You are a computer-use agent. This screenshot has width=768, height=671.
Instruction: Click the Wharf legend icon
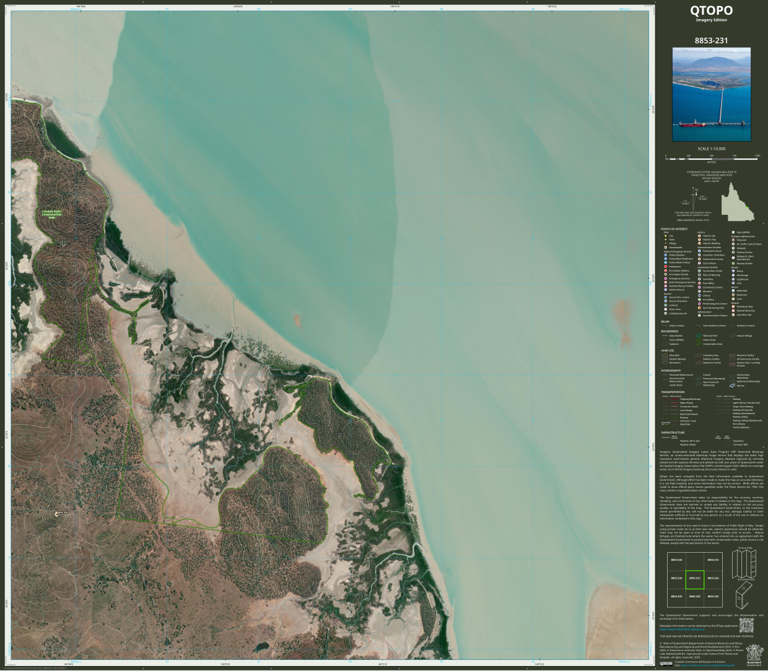pyautogui.click(x=733, y=271)
